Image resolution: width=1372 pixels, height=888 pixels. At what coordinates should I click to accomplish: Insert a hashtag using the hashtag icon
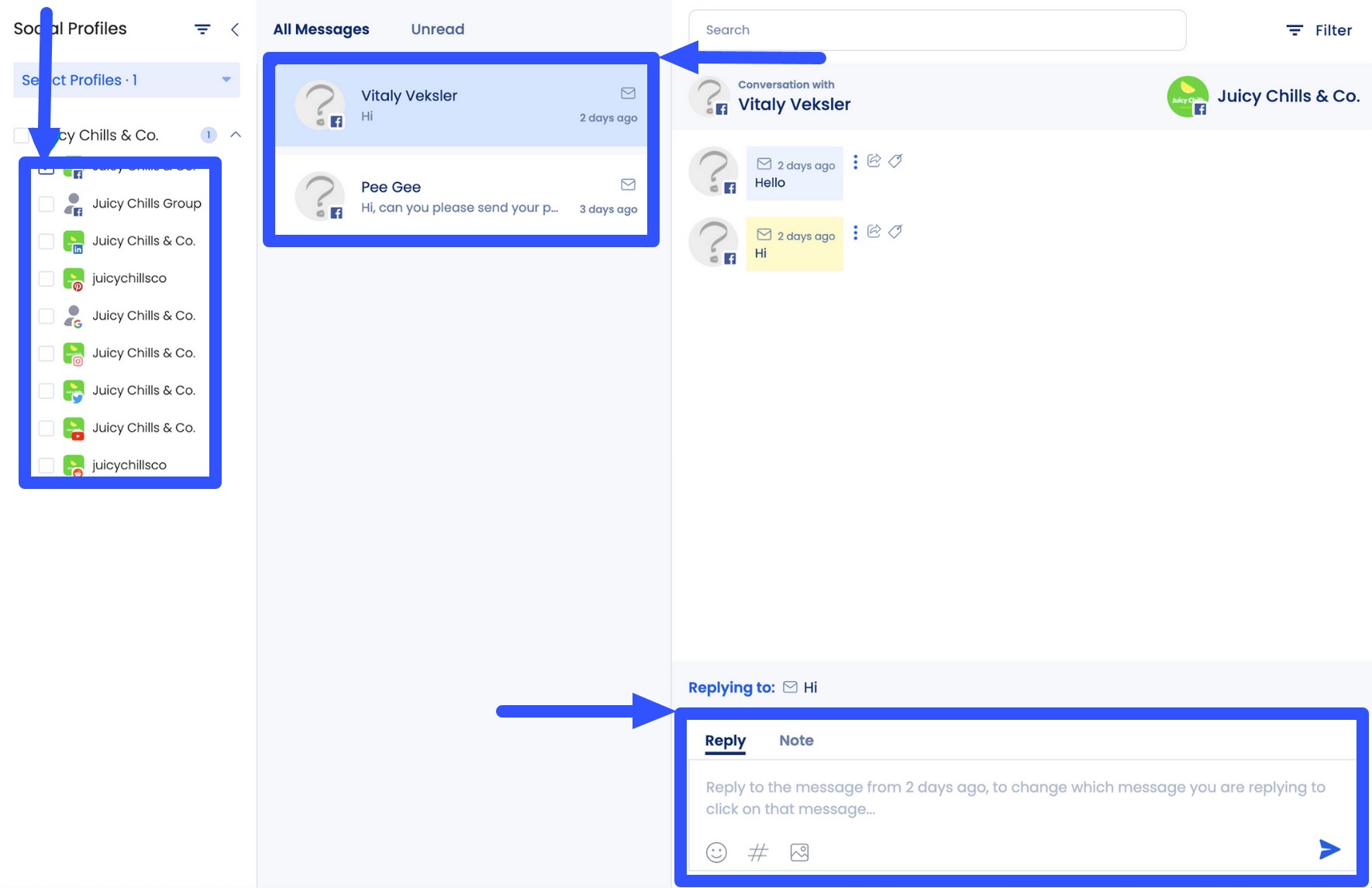coord(757,852)
